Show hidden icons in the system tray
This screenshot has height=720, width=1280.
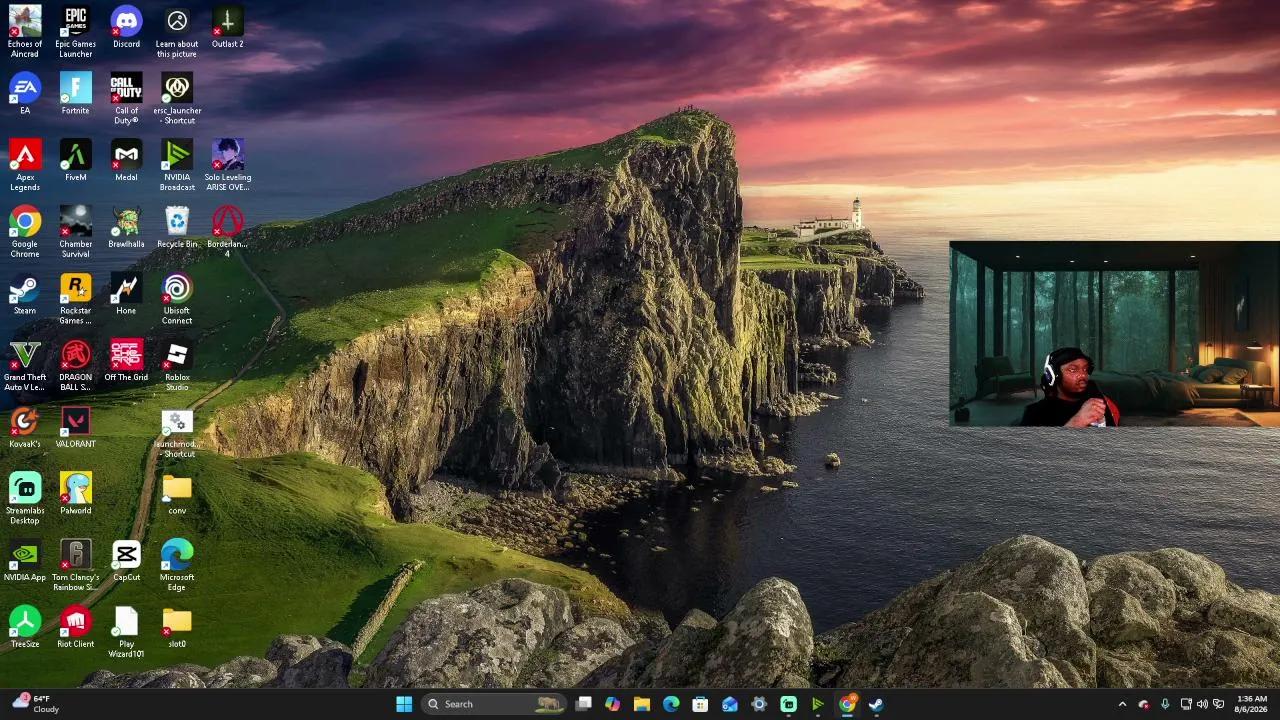[1122, 704]
